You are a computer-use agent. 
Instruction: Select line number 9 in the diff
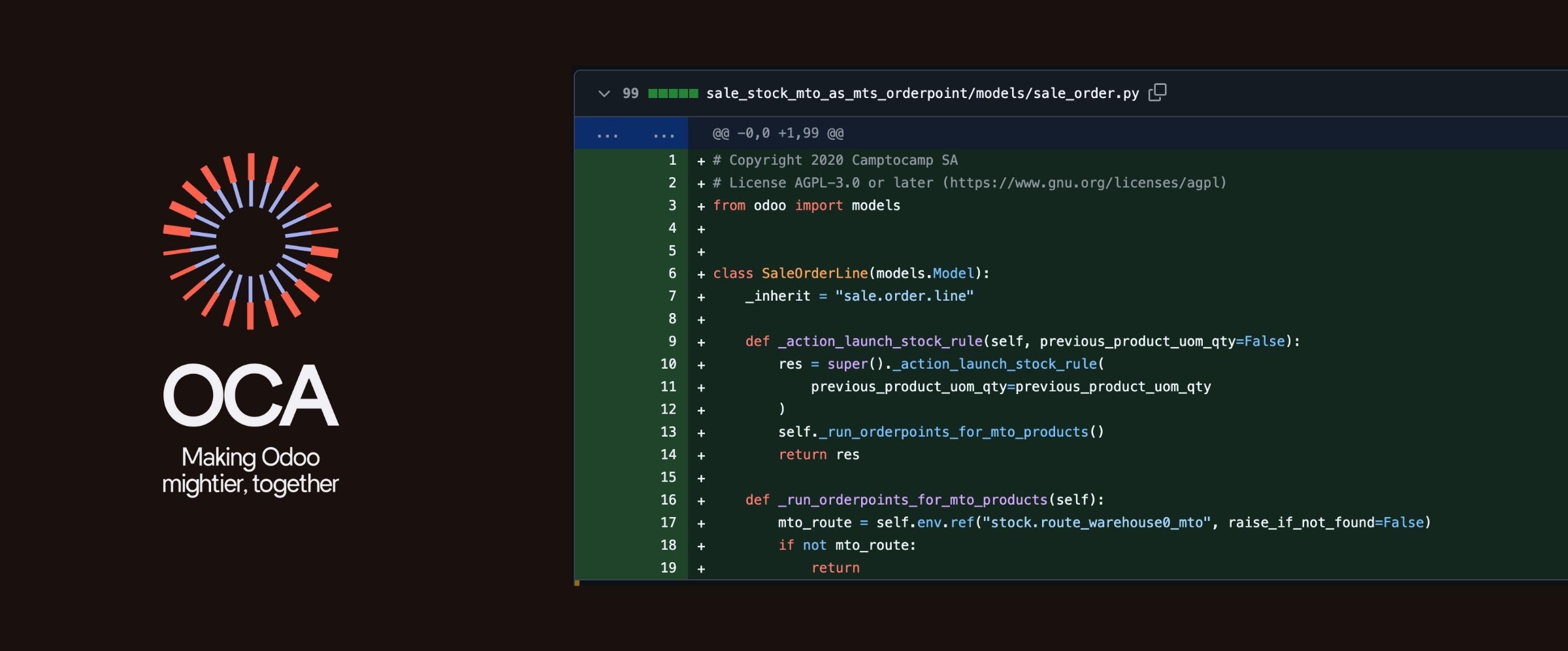[x=672, y=341]
